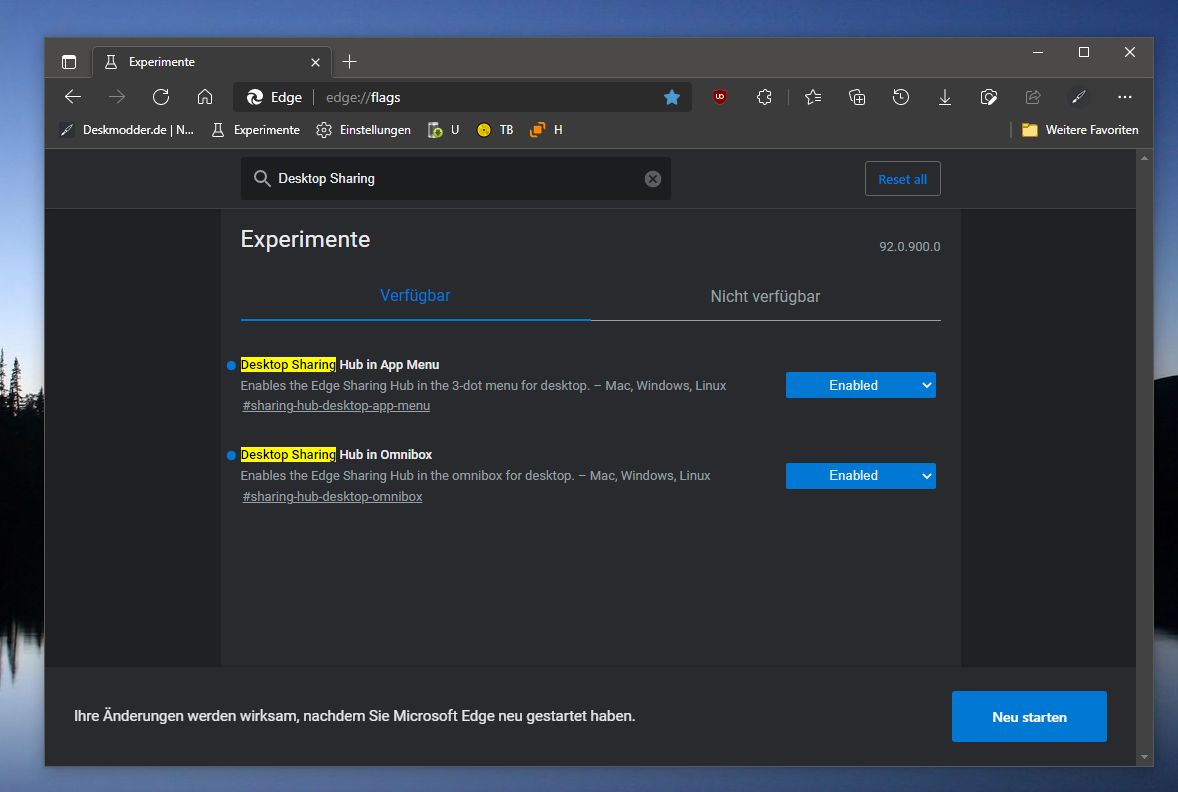Click the #sharing-hub-desktop-app-menu link
1178x792 pixels.
tap(336, 406)
